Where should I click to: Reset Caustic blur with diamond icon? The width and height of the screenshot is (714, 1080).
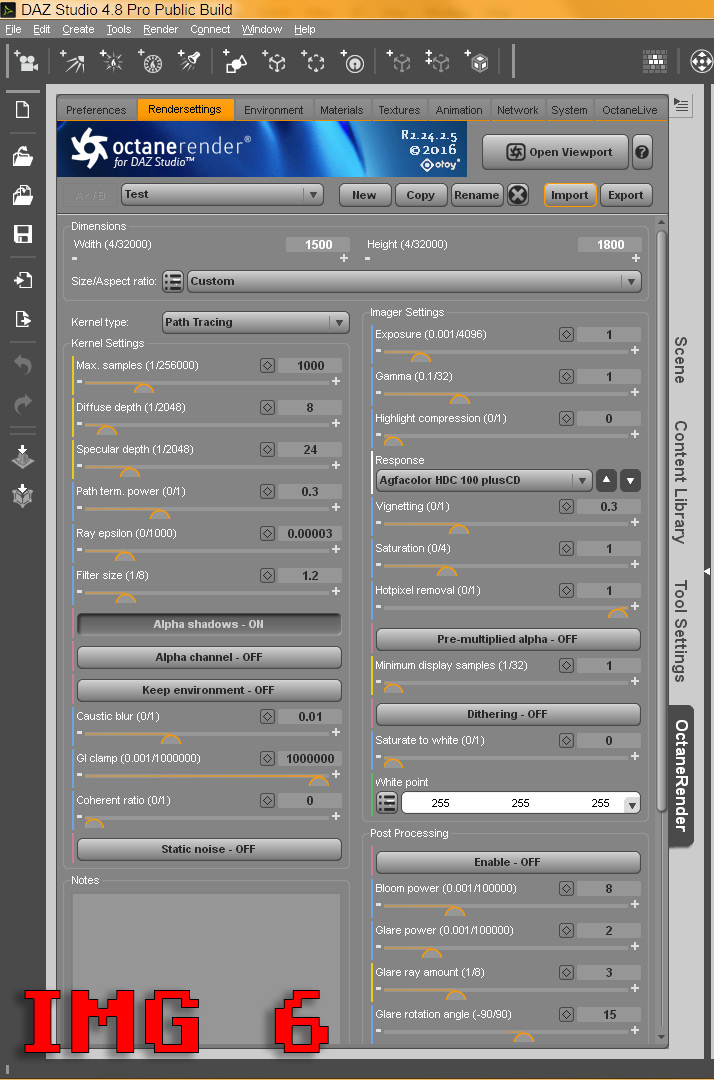268,717
